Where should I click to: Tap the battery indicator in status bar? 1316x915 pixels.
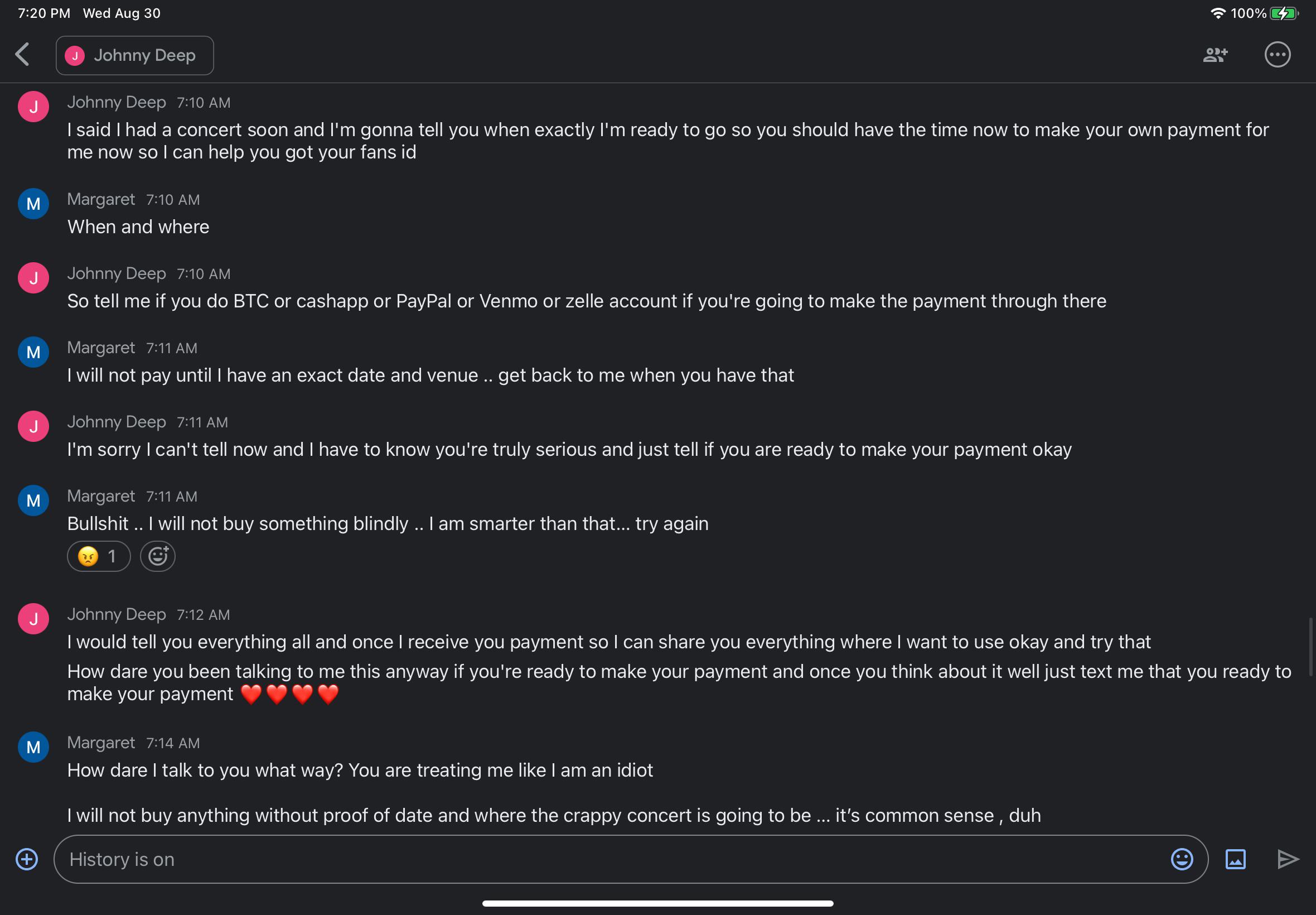[1283, 13]
